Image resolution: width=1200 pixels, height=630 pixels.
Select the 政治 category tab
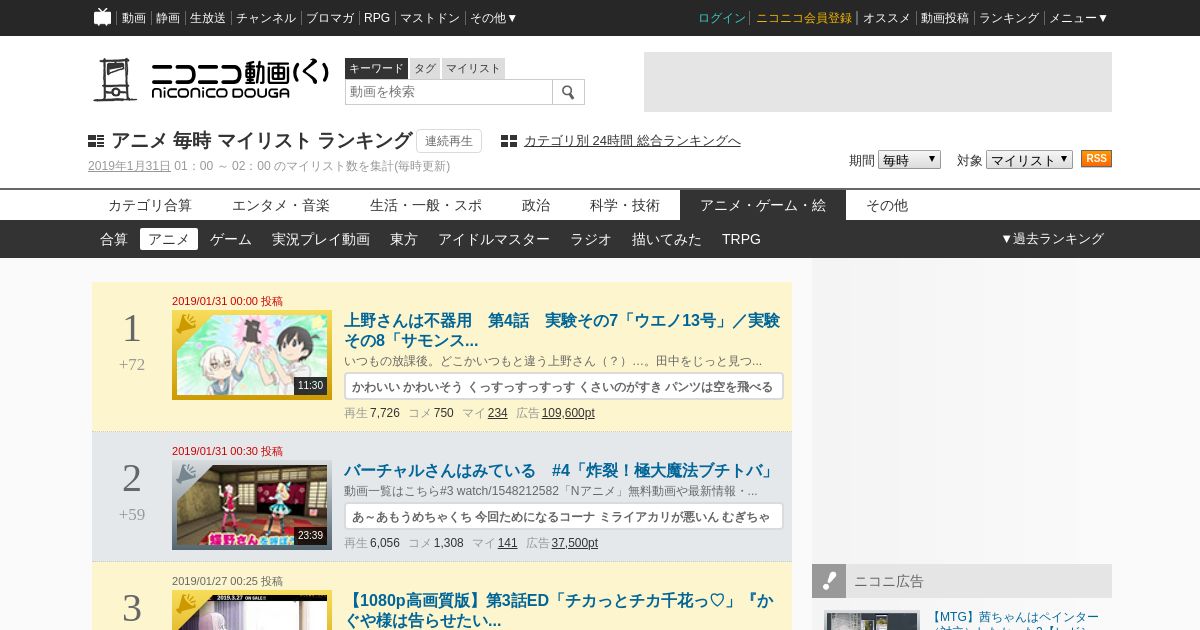coord(536,205)
